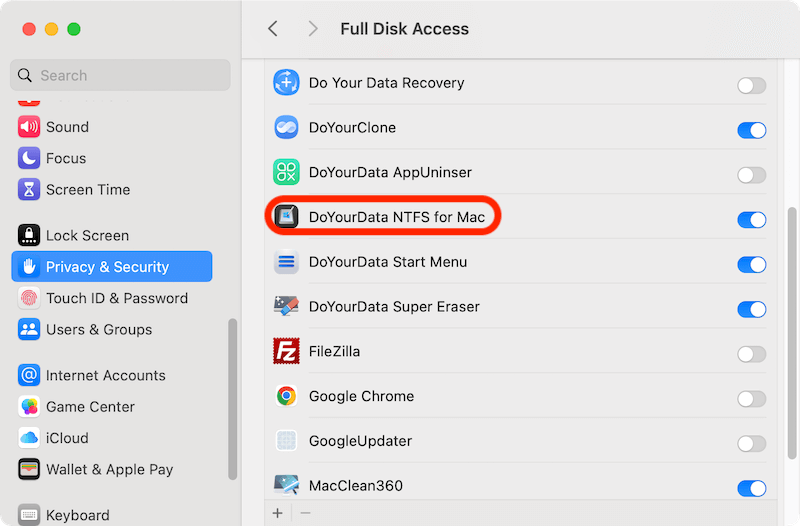Click the Do Your Data Recovery app icon
Viewport: 800px width, 526px height.
pyautogui.click(x=286, y=83)
